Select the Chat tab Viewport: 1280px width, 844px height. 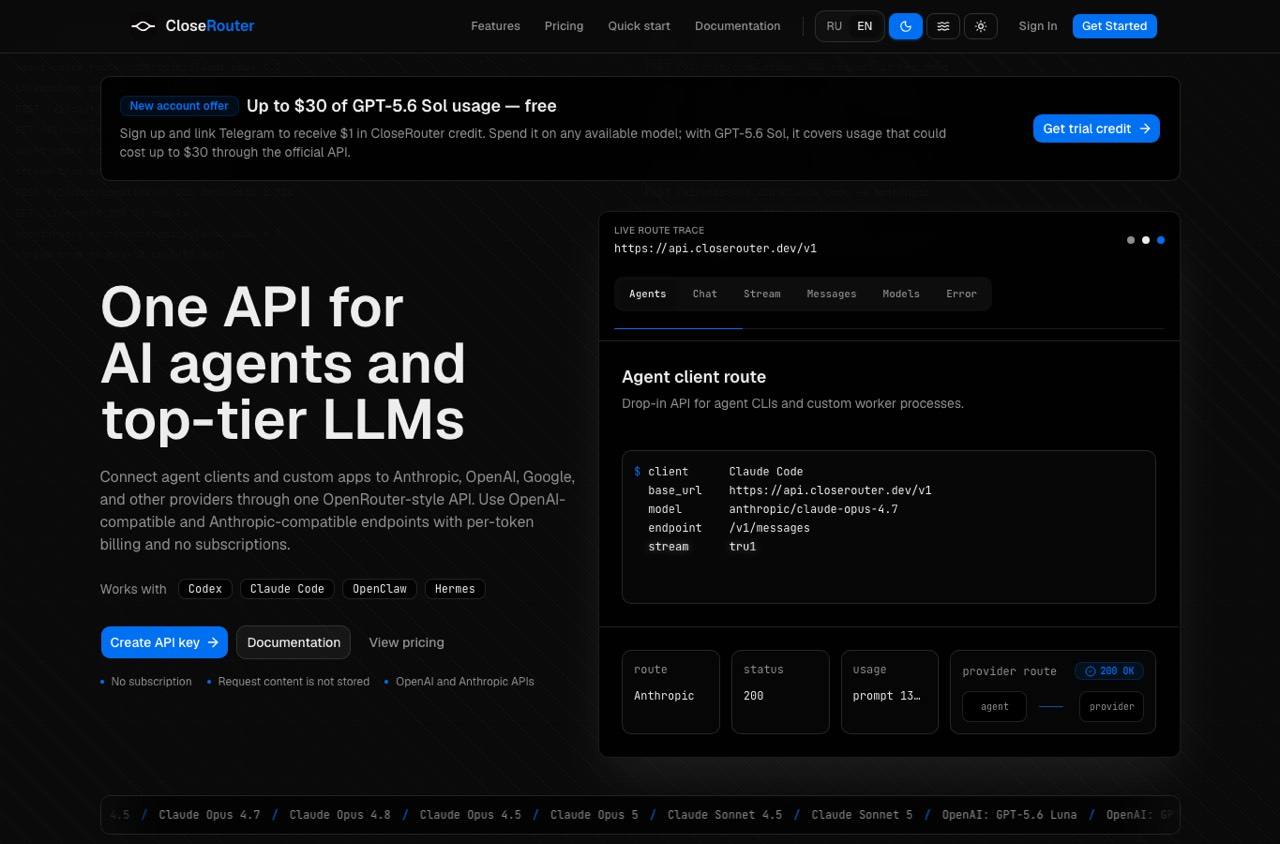pyautogui.click(x=705, y=294)
